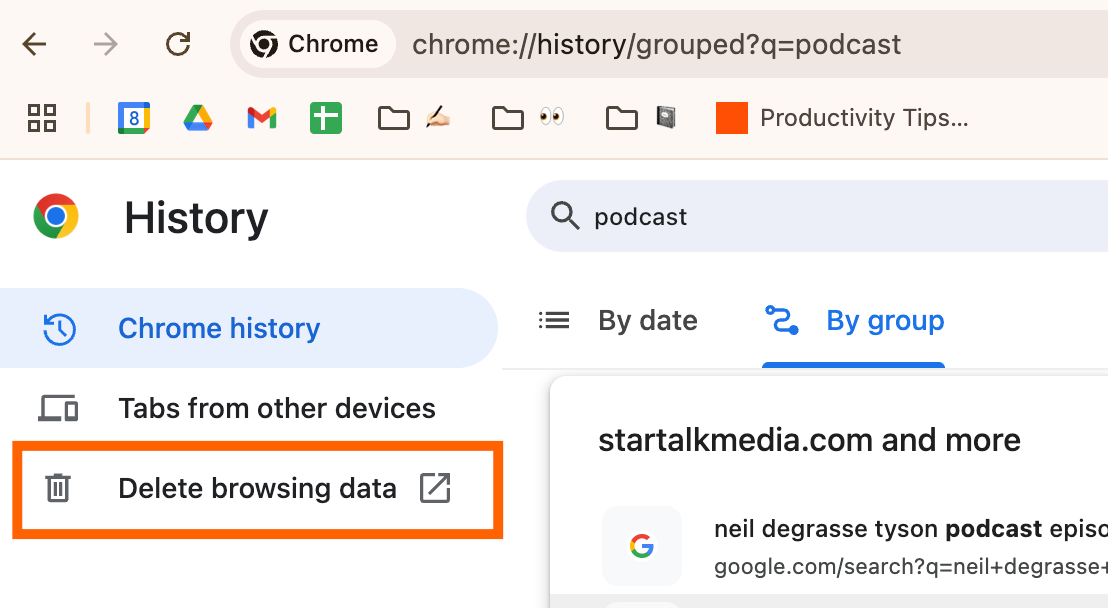Click the magnifying glass search icon
1108x608 pixels.
565,216
